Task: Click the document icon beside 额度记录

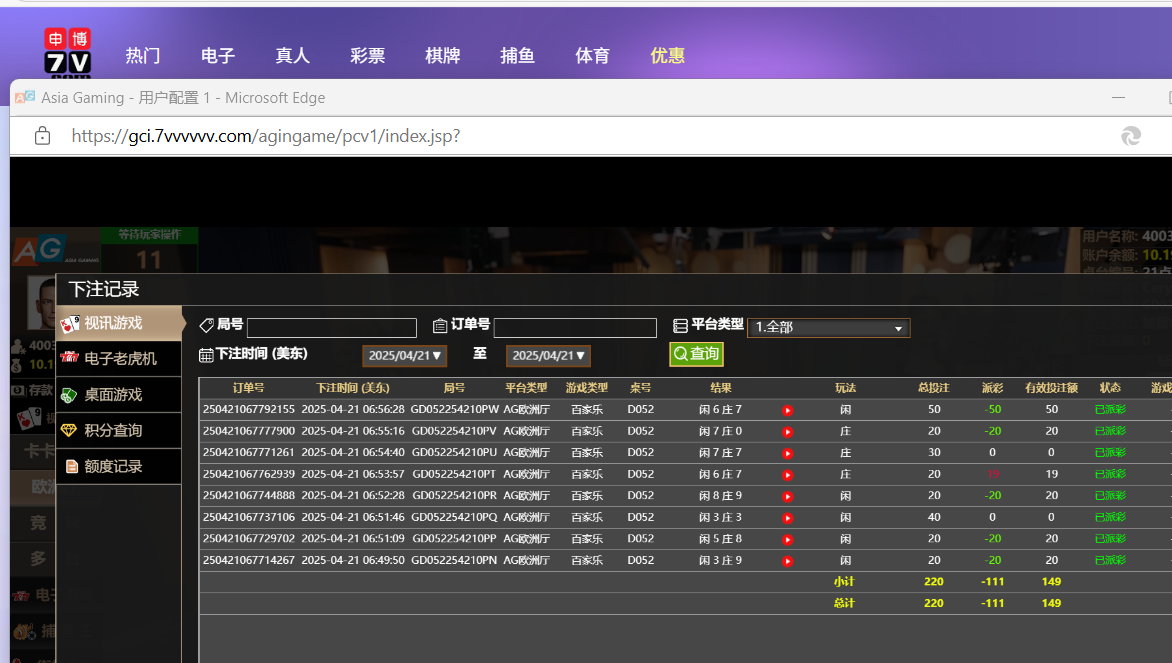Action: pyautogui.click(x=71, y=467)
